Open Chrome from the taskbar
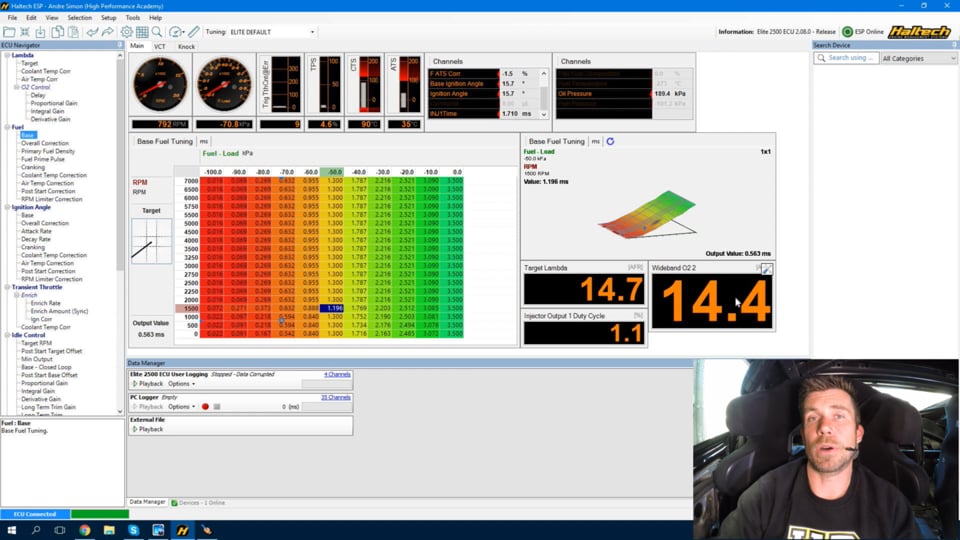 [84, 530]
